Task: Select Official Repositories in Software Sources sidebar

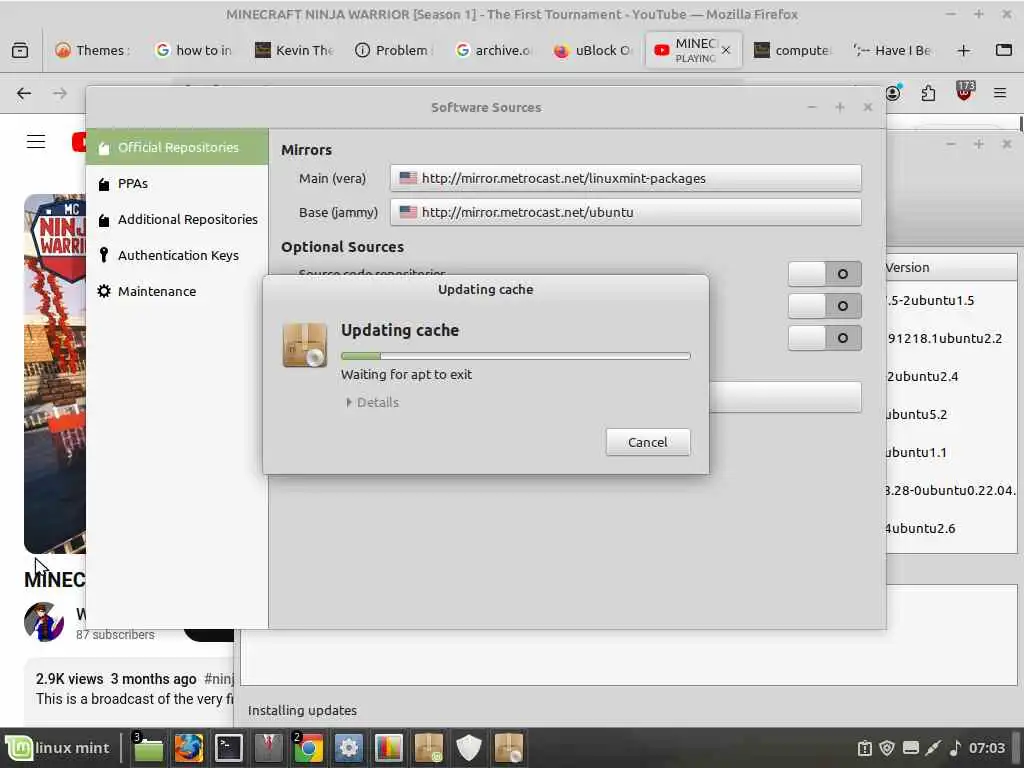Action: click(x=177, y=147)
